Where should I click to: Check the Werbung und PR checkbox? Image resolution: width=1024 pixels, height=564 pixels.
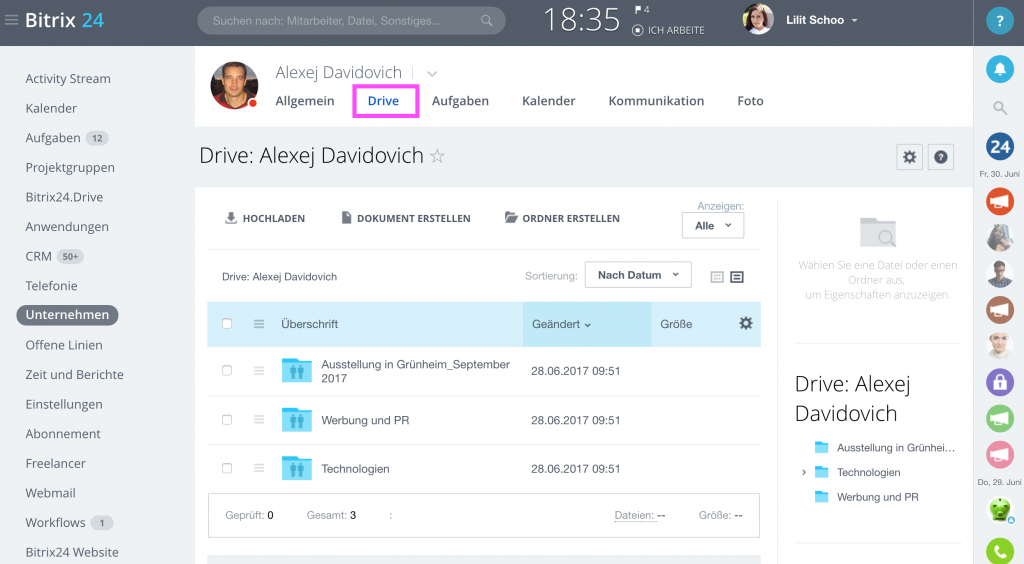(x=227, y=420)
